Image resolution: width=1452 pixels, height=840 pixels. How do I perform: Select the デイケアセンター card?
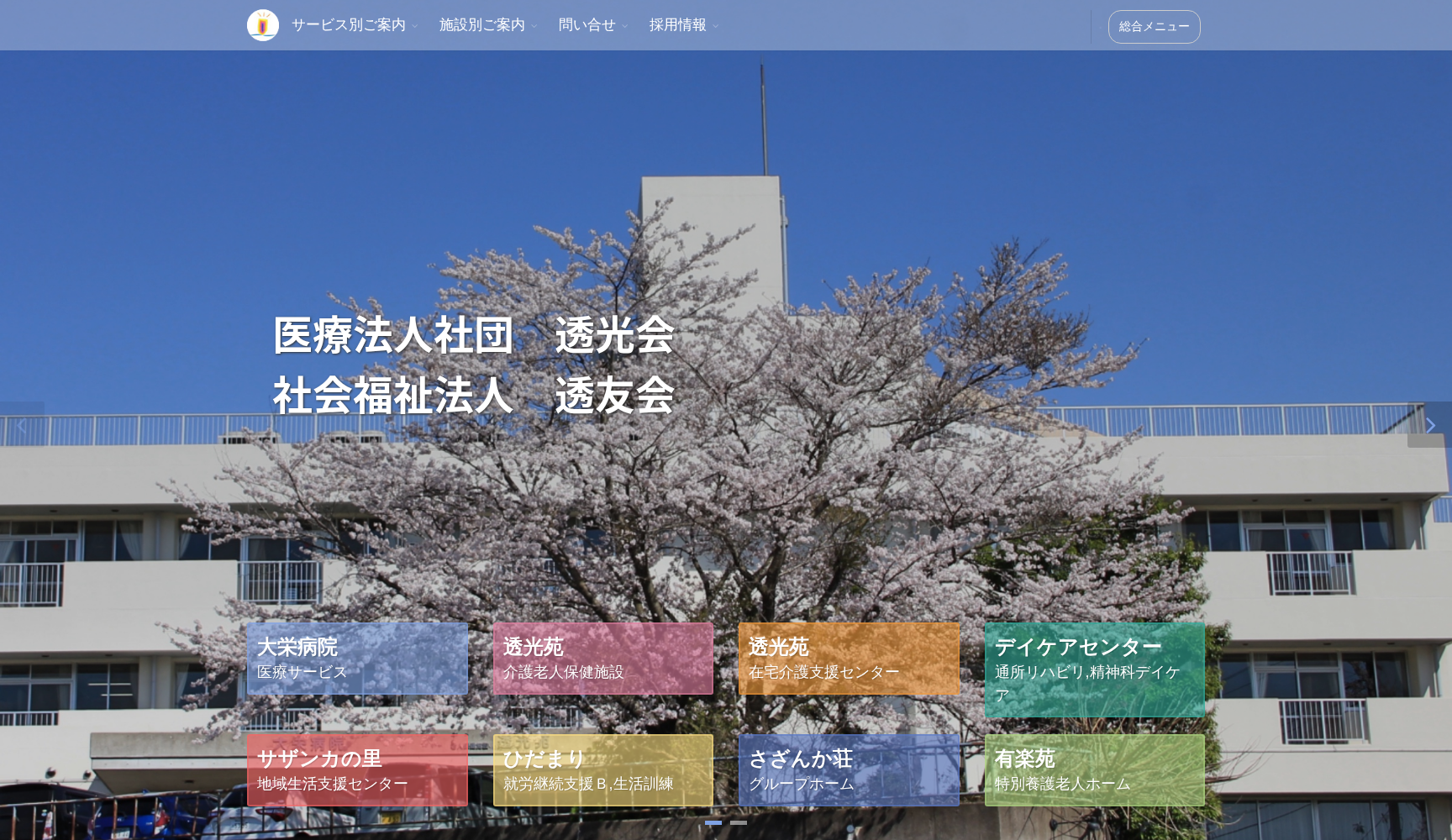1095,670
